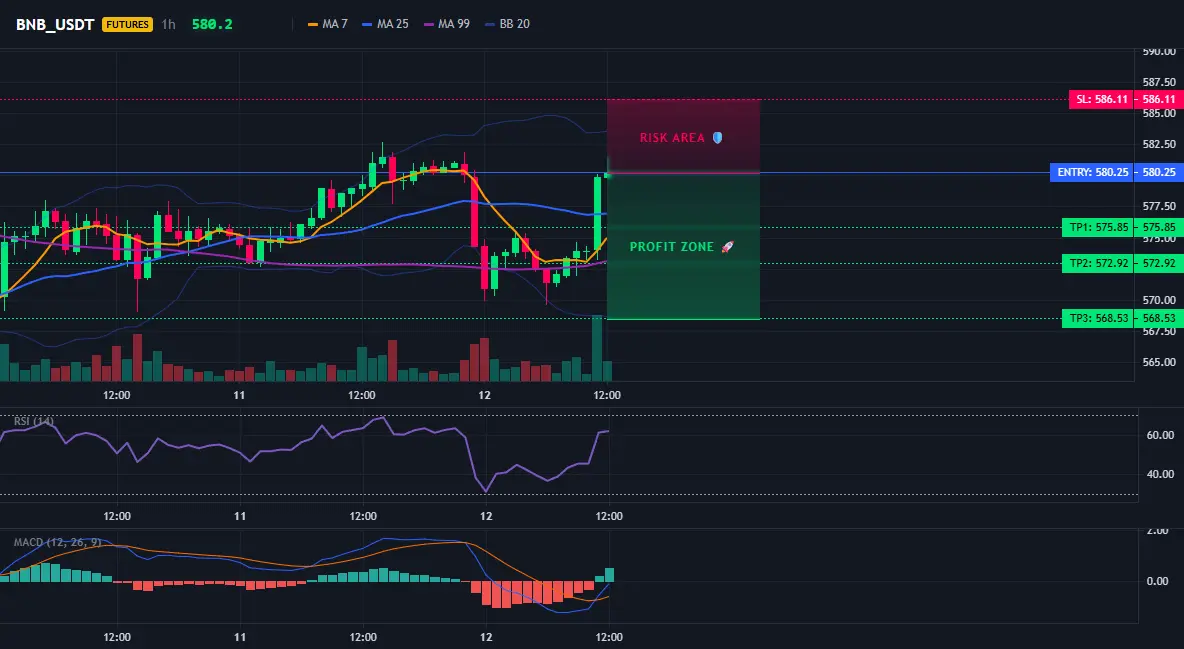
Task: Click the RSI (14) indicator label
Action: click(x=34, y=421)
